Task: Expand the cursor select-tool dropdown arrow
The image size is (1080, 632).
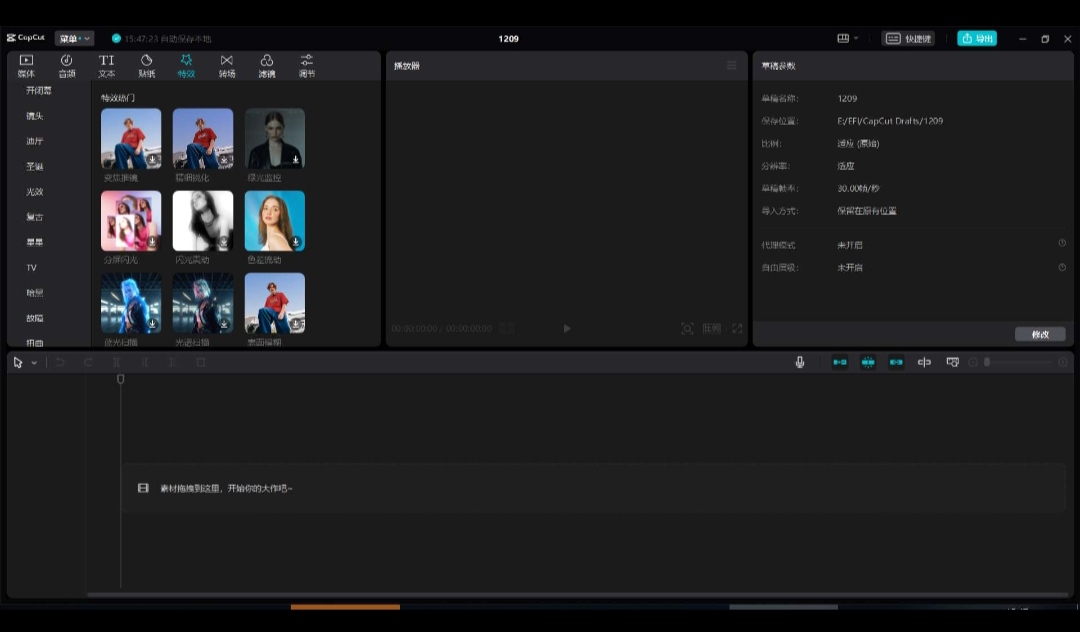Action: point(34,363)
